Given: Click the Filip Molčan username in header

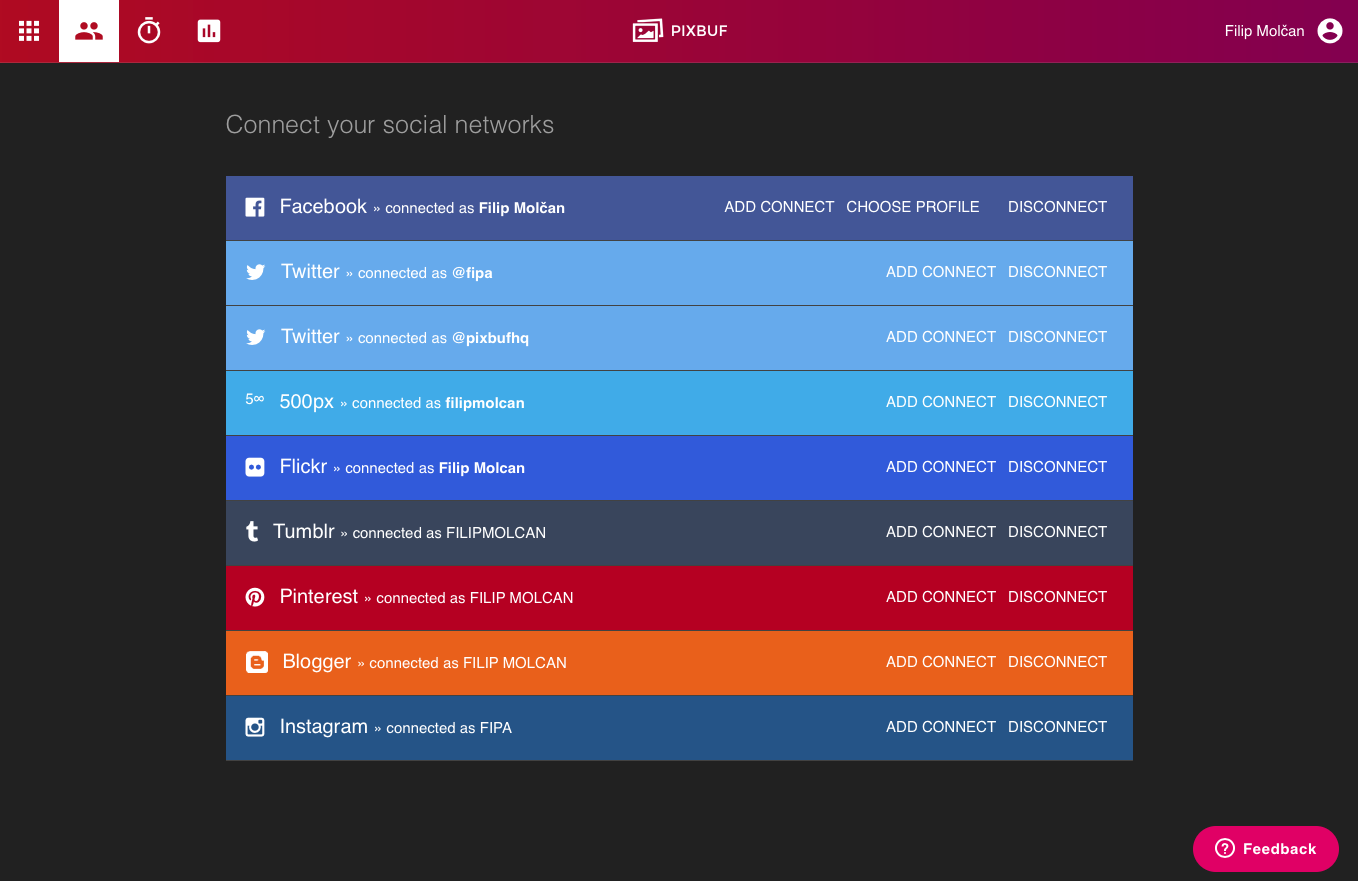Looking at the screenshot, I should (x=1264, y=31).
